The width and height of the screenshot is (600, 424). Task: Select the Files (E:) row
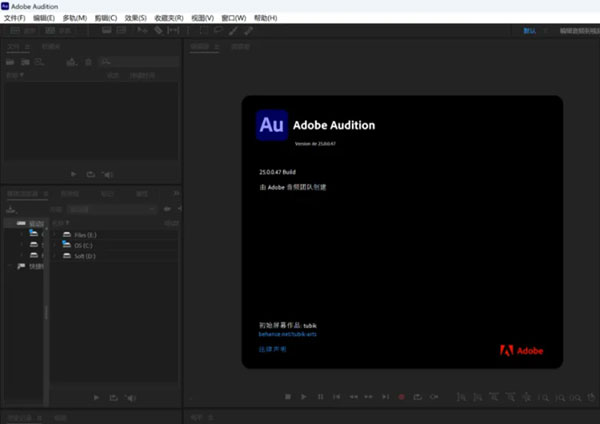coord(115,235)
